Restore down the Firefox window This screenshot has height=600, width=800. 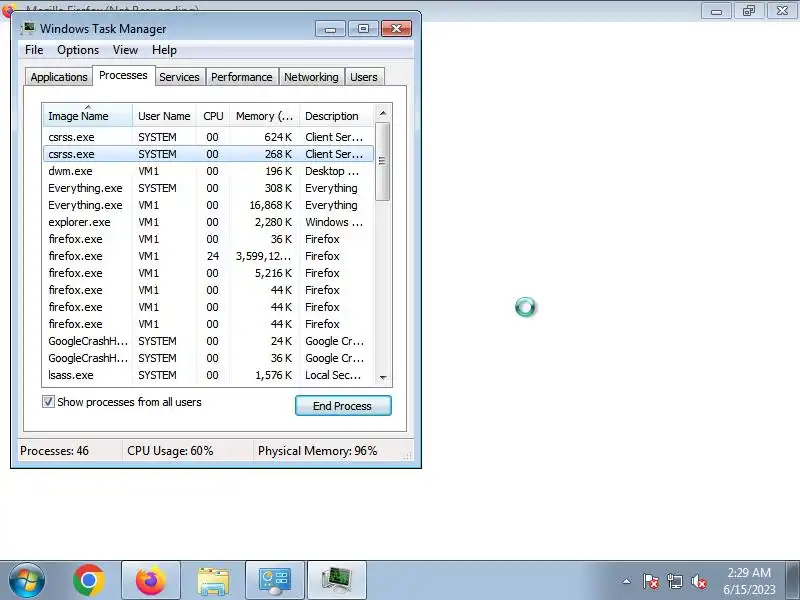(749, 11)
